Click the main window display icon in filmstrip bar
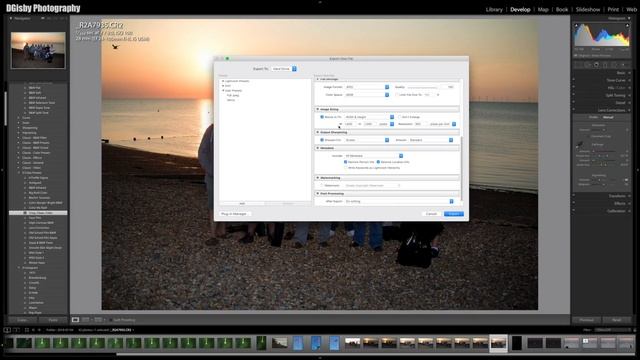Image resolution: width=640 pixels, height=360 pixels. point(7,330)
